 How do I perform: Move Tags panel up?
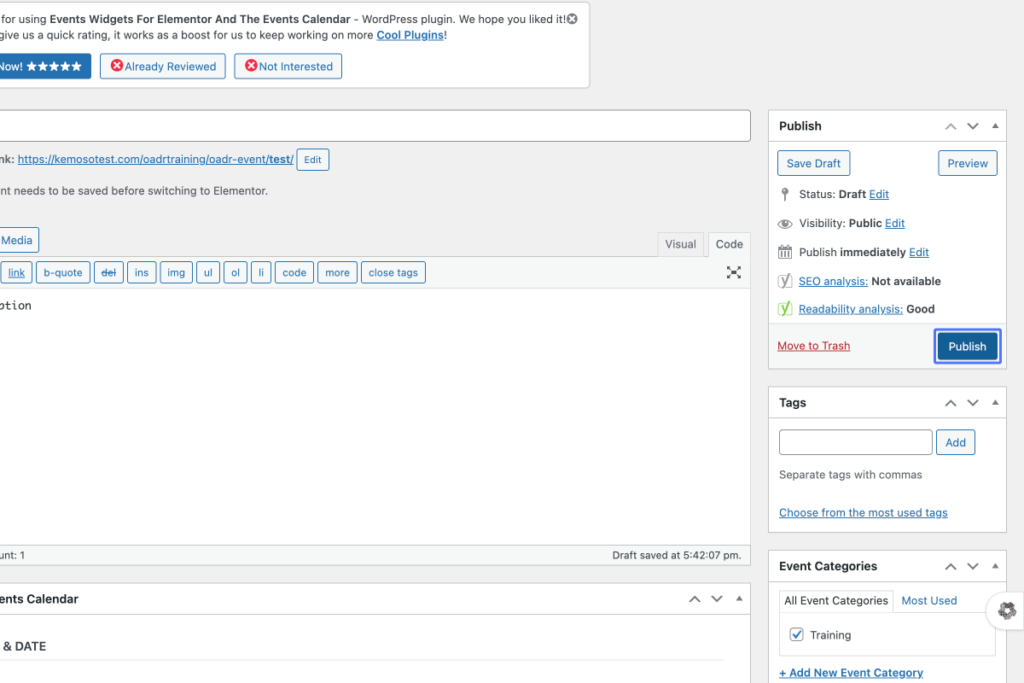coord(951,403)
